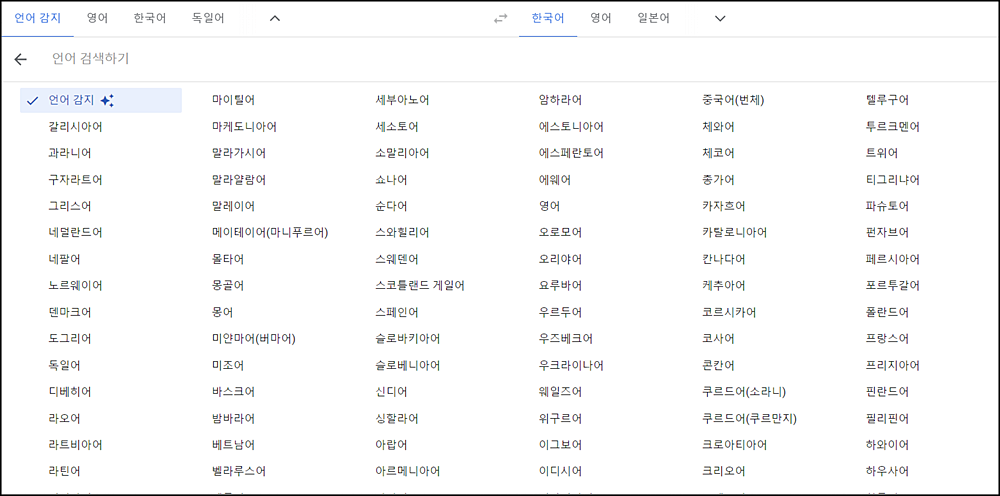Pick 네팔어 as source language
The width and height of the screenshot is (1000, 496).
(64, 259)
